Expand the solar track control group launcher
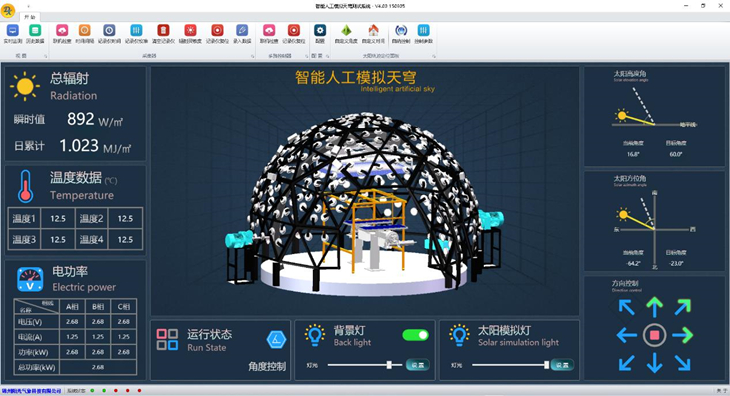The width and height of the screenshot is (730, 396). pos(434,56)
